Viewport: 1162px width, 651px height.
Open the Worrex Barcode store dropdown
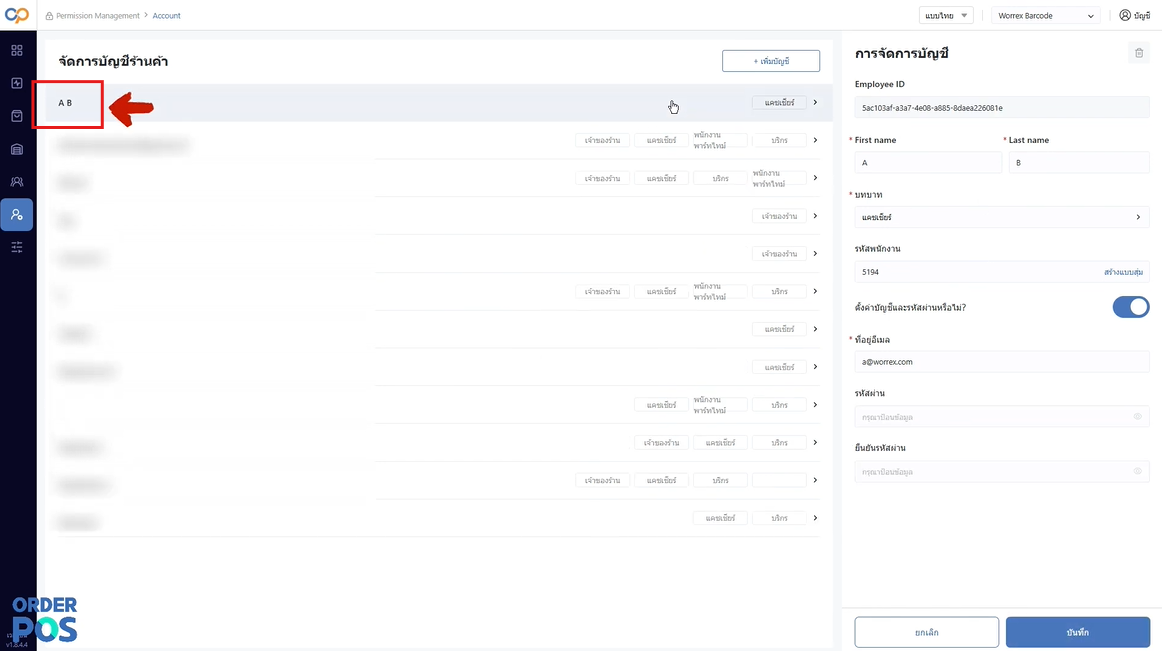coord(1046,16)
